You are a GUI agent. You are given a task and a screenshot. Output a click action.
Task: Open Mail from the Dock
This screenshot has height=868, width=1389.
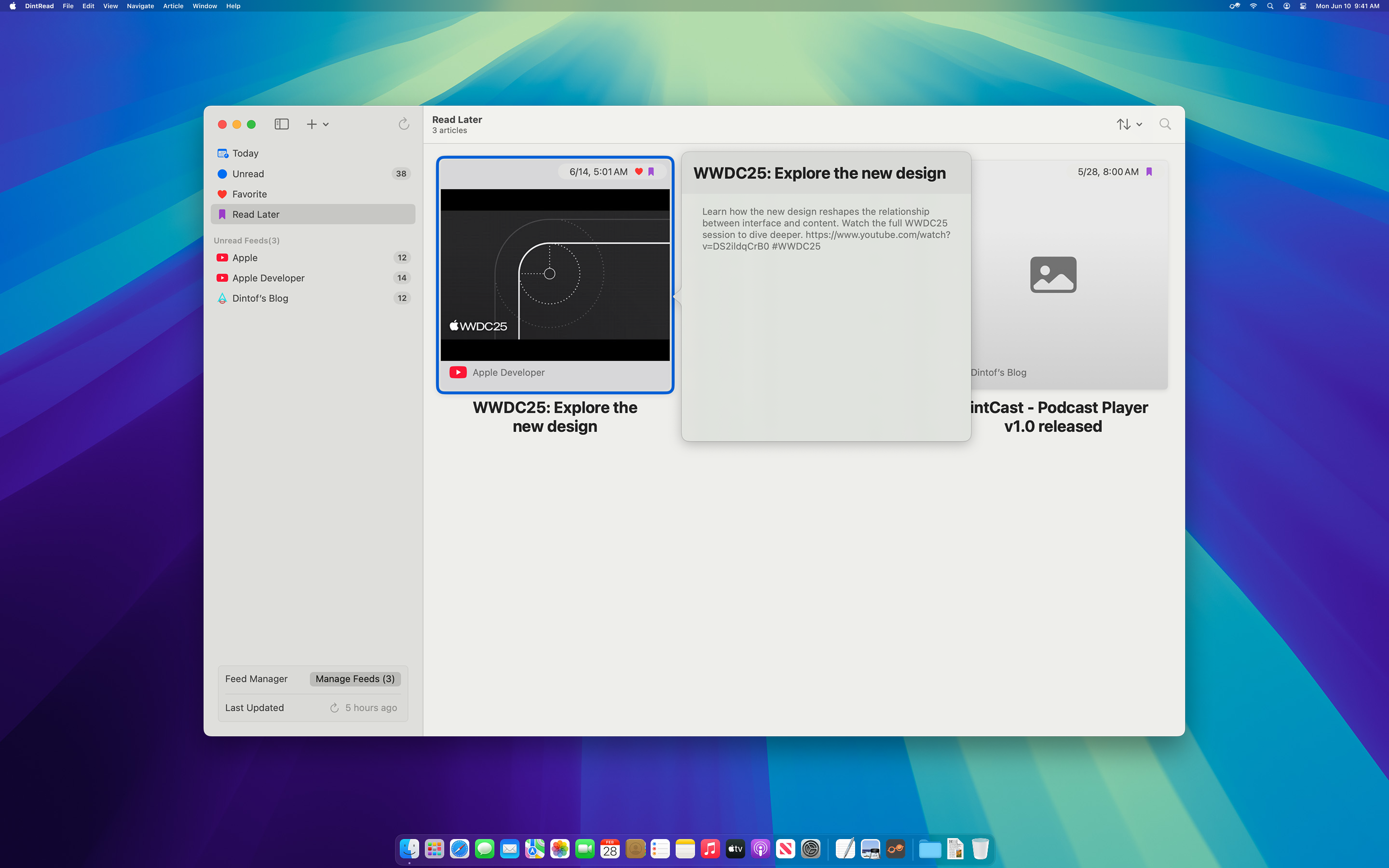pos(510,849)
